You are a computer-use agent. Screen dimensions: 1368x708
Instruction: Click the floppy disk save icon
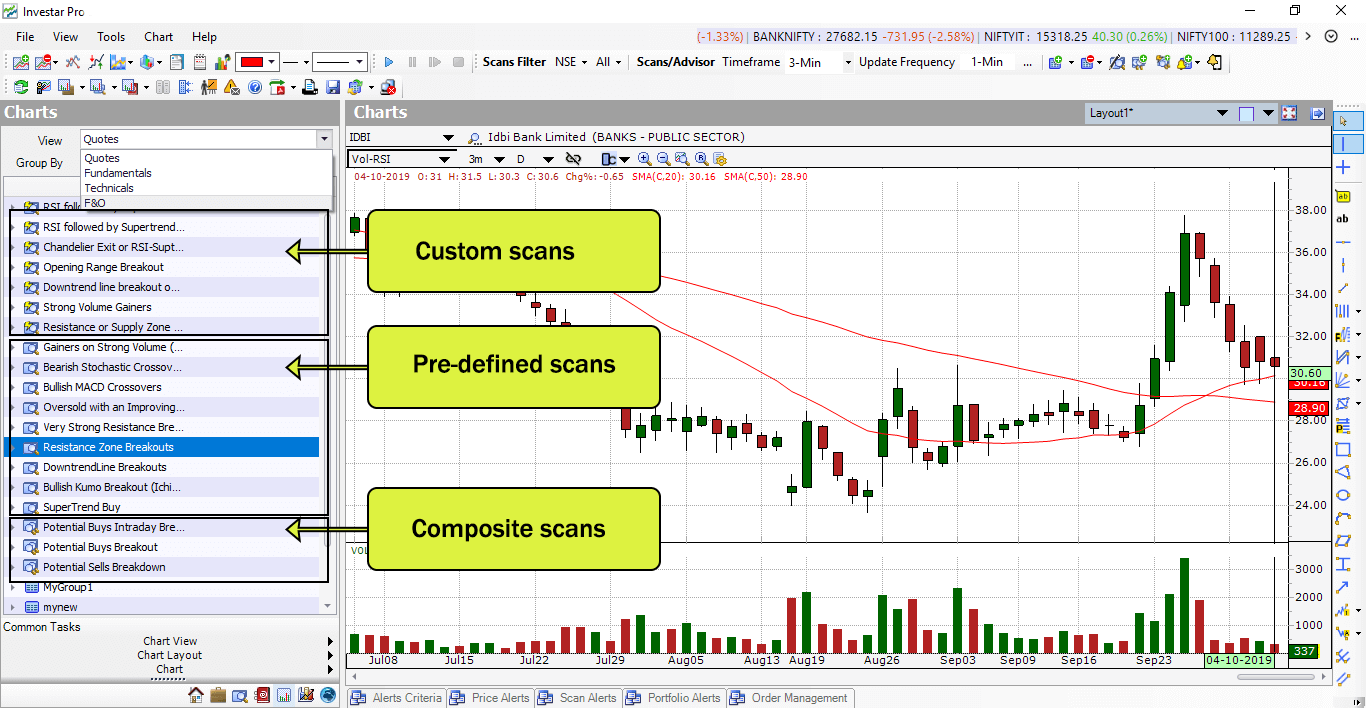[x=333, y=87]
